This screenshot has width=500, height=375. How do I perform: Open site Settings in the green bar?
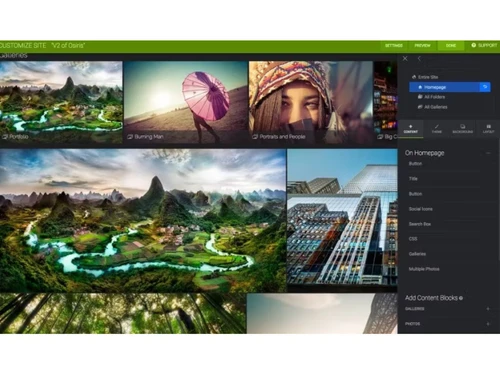(394, 45)
